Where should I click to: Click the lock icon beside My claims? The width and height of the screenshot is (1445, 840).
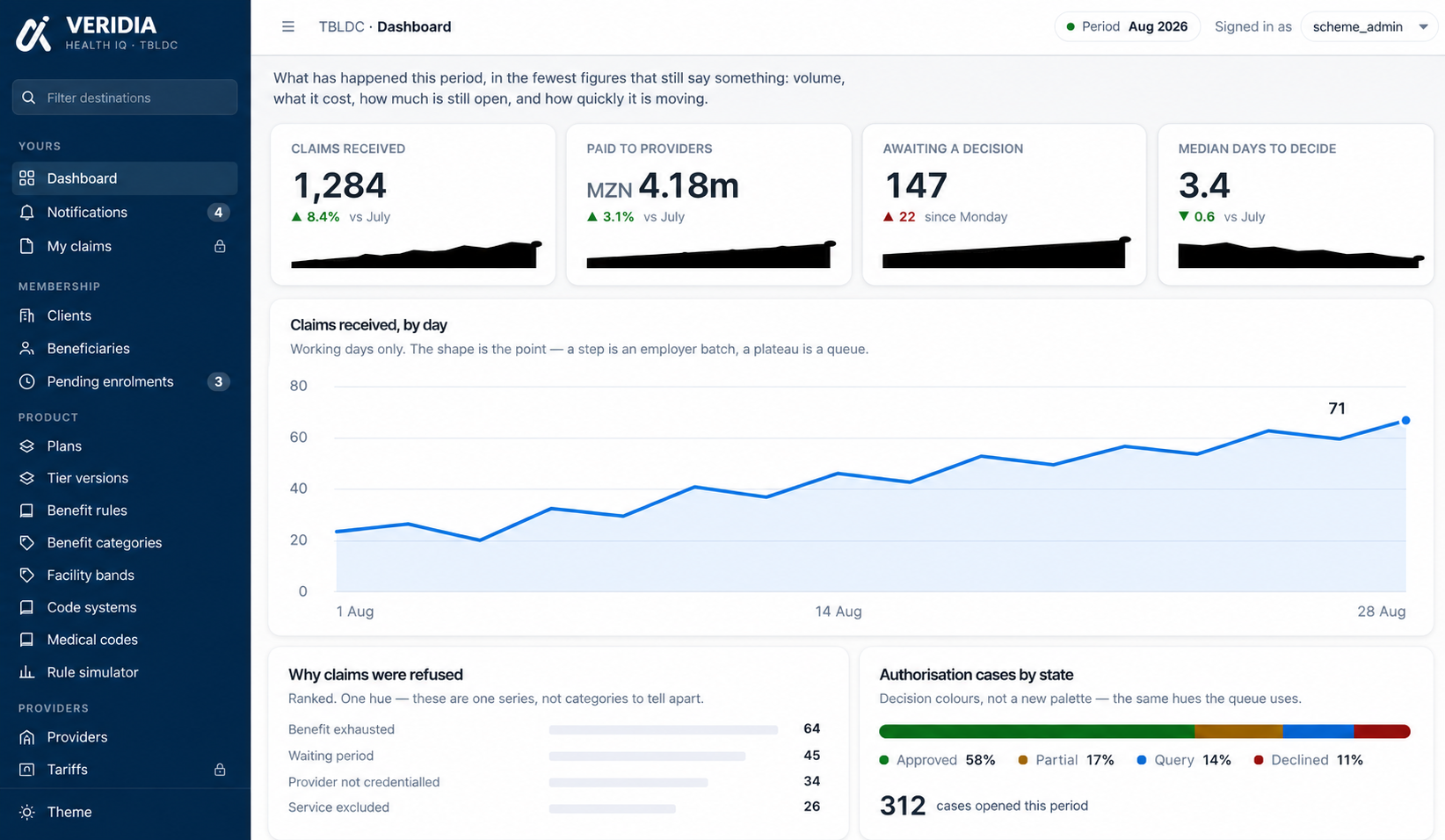(x=220, y=246)
